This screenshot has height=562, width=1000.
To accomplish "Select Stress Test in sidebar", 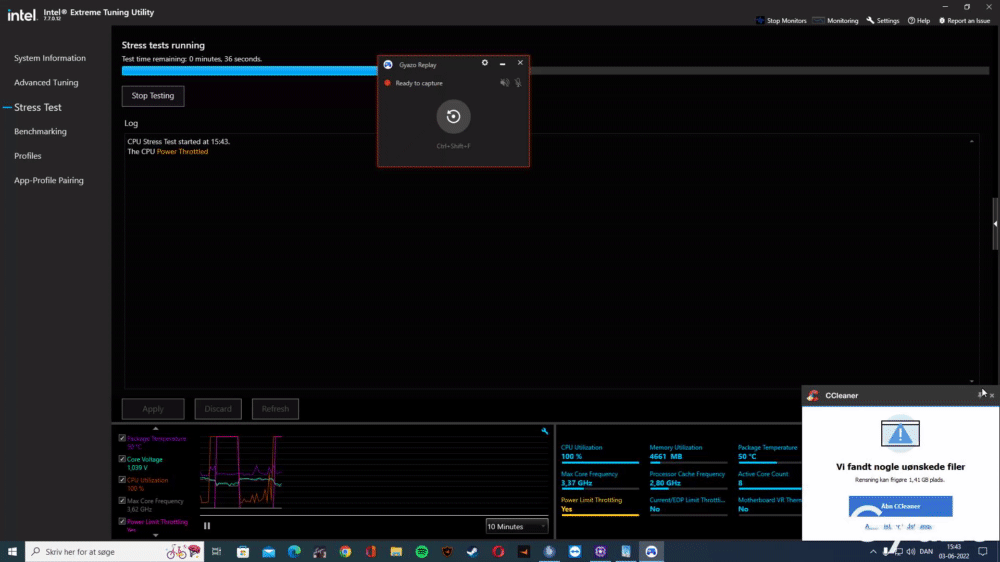I will 38,107.
